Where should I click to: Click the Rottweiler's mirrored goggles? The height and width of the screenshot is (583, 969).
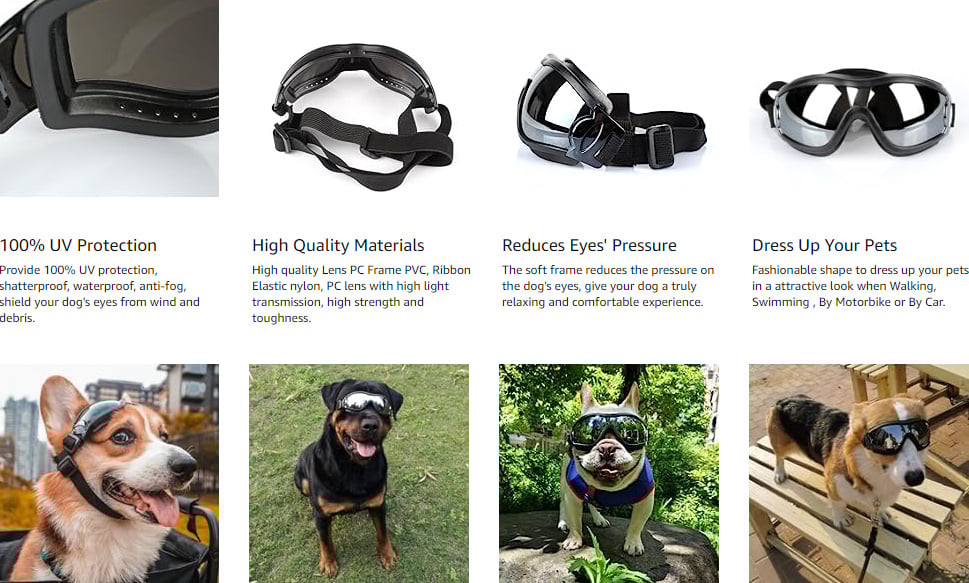363,403
